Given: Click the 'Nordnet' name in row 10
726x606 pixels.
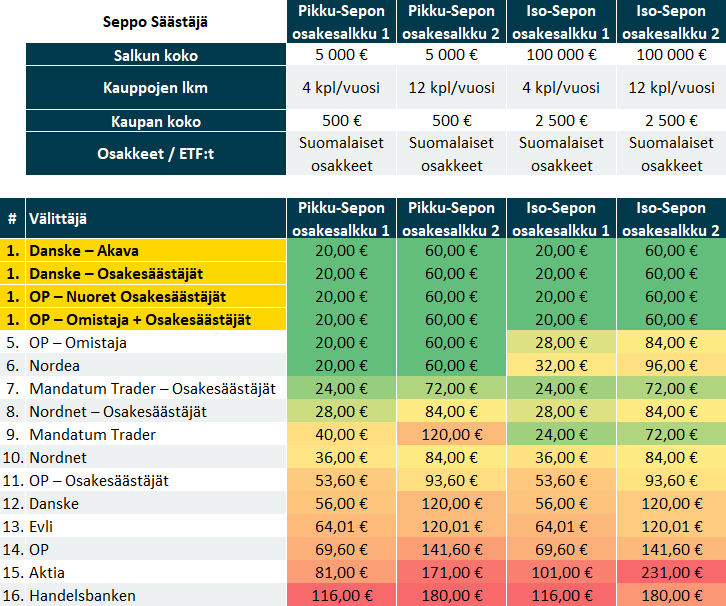Looking at the screenshot, I should (x=58, y=457).
